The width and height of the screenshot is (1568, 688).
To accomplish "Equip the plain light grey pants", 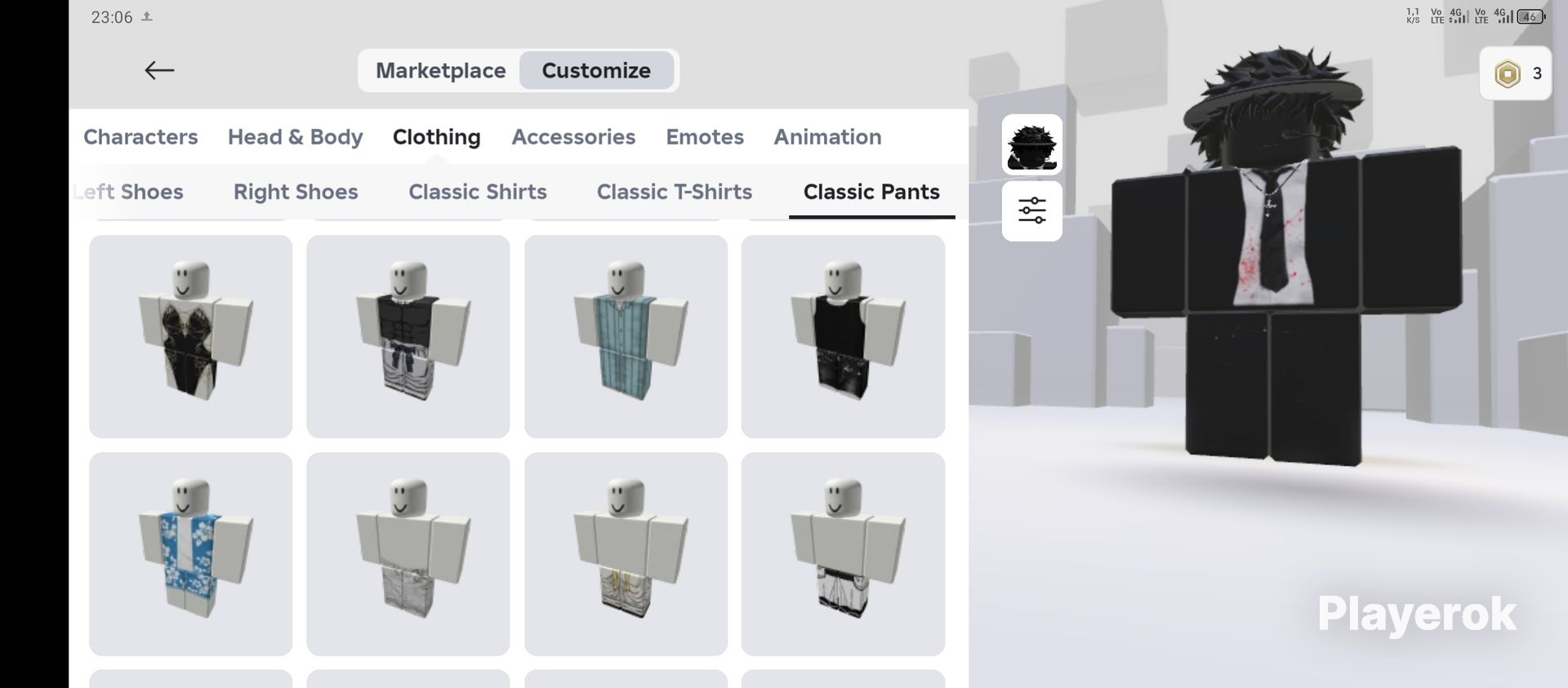I will pos(408,554).
